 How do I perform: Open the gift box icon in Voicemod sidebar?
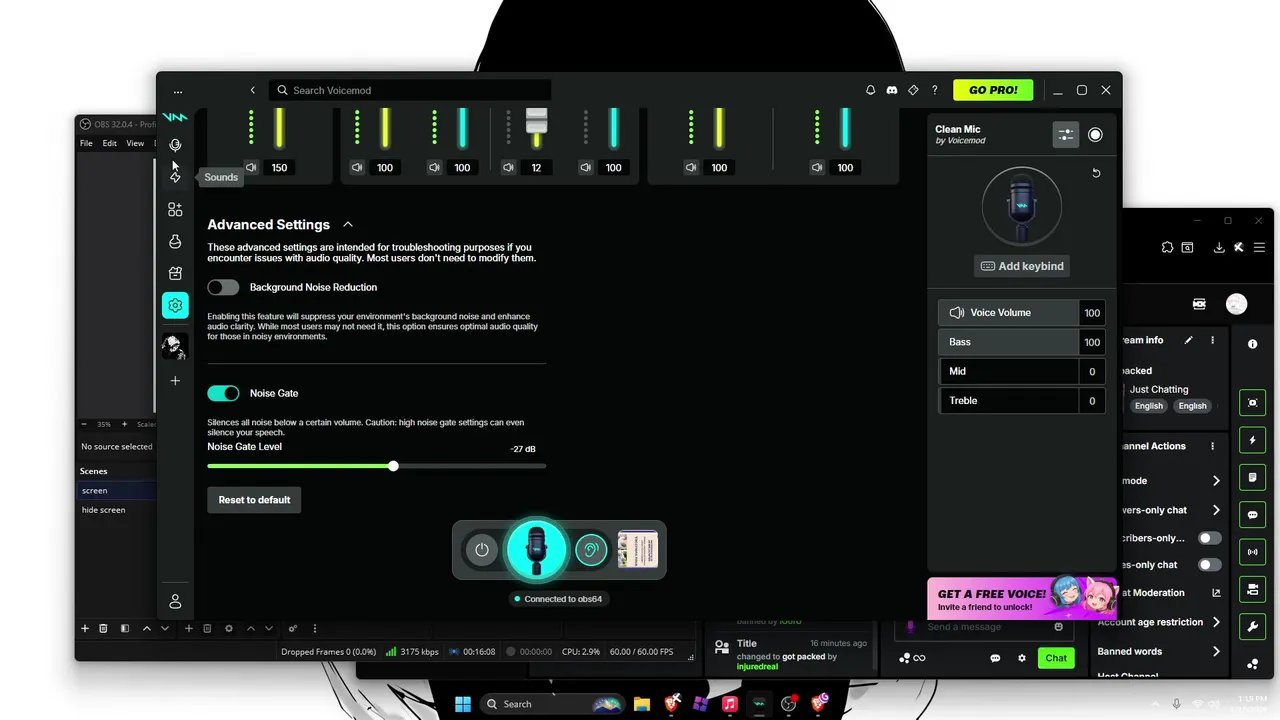175,273
